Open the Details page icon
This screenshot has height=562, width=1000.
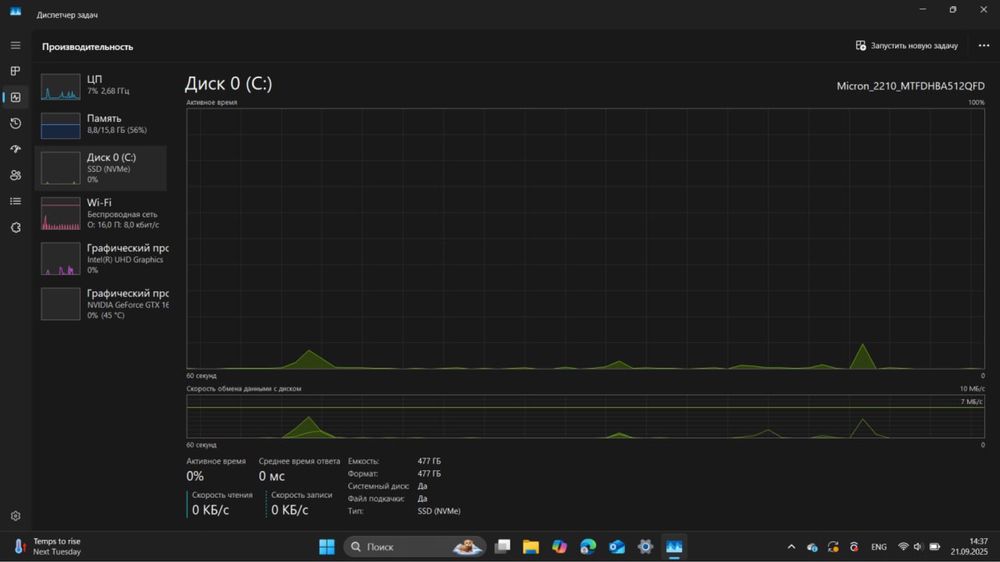click(15, 201)
